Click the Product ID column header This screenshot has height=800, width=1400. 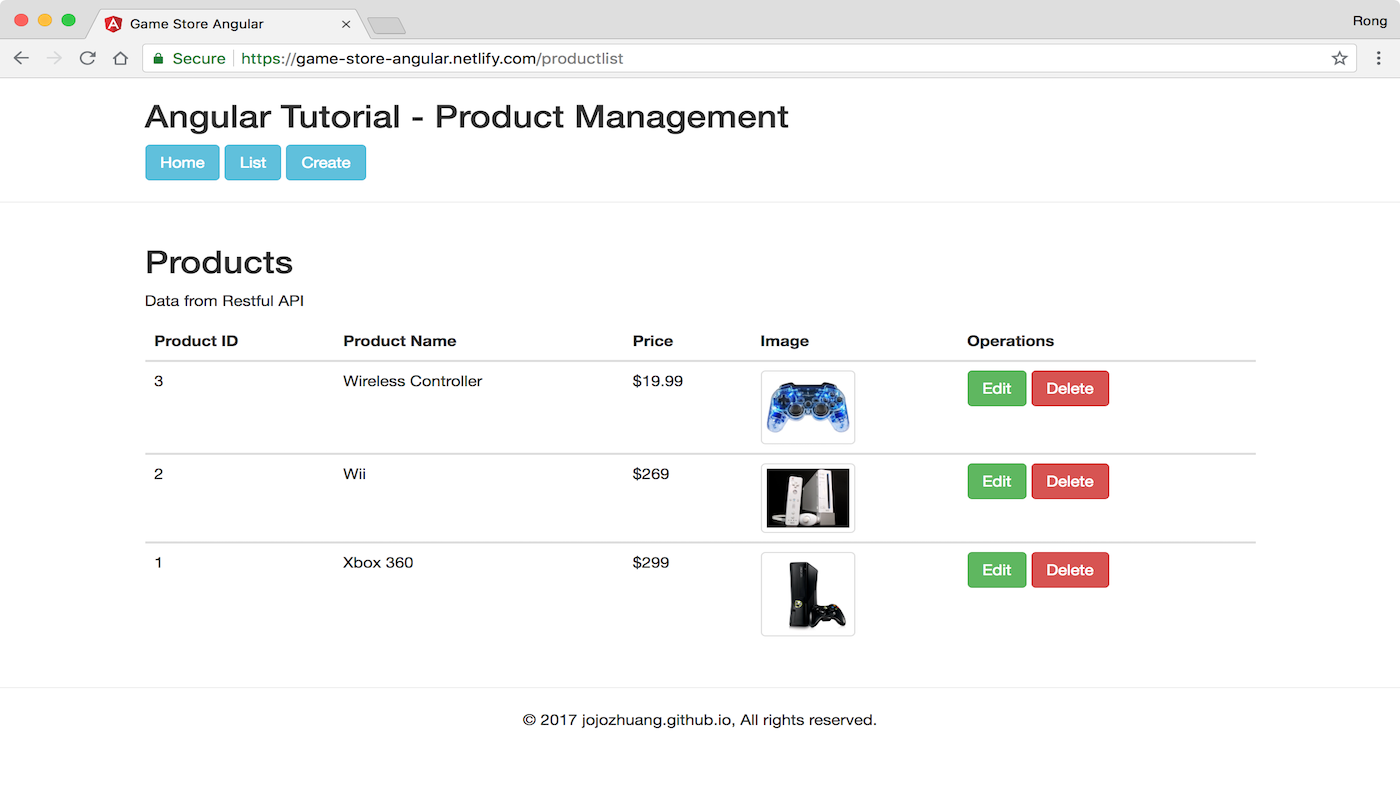196,341
